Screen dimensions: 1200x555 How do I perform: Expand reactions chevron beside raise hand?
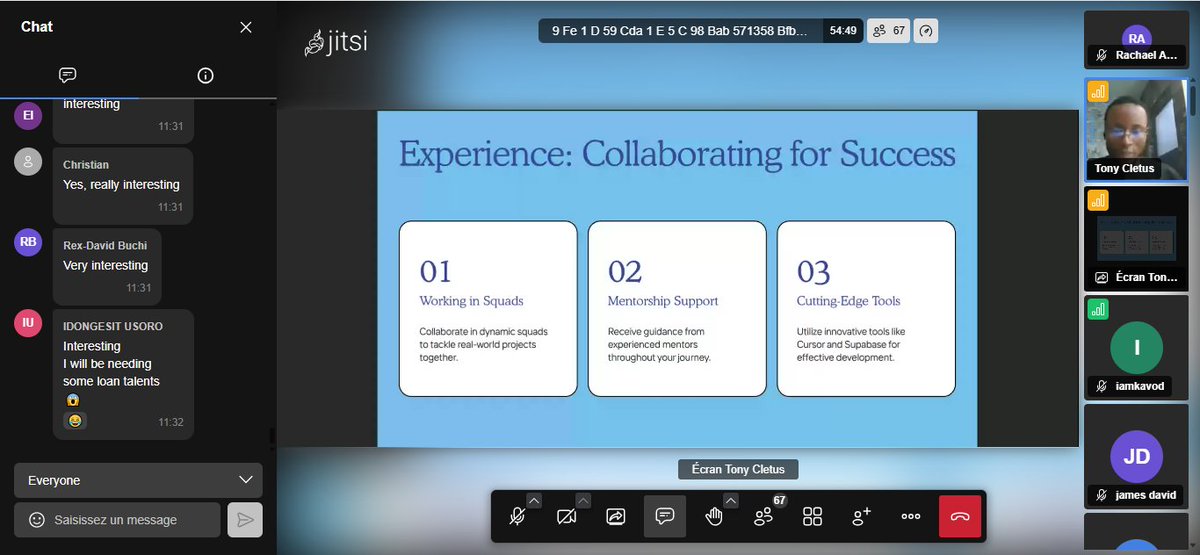click(731, 501)
